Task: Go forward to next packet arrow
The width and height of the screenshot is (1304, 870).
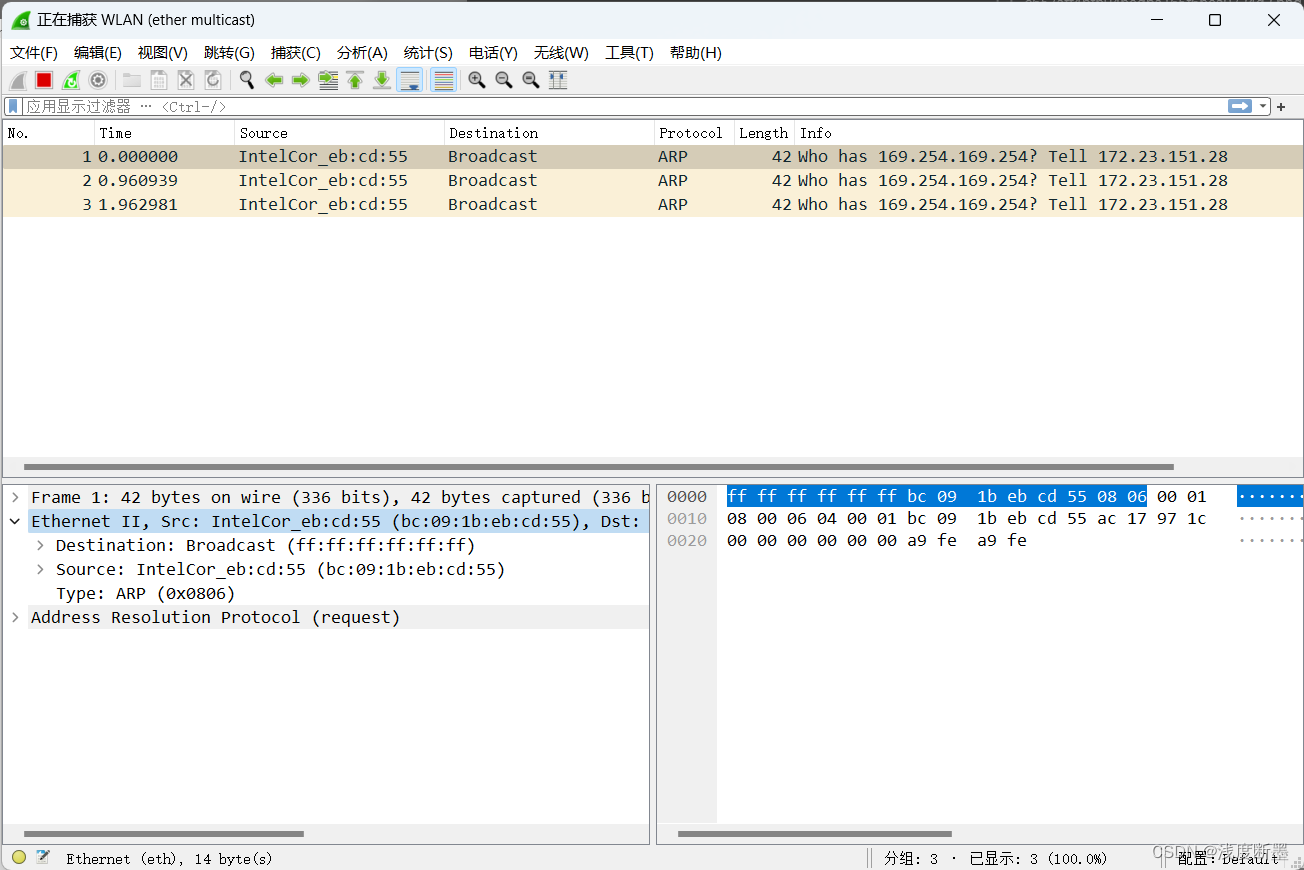Action: tap(301, 81)
